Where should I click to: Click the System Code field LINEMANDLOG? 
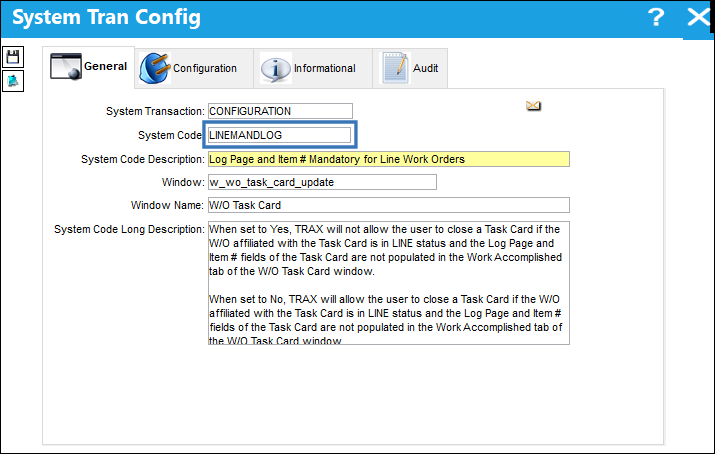280,135
